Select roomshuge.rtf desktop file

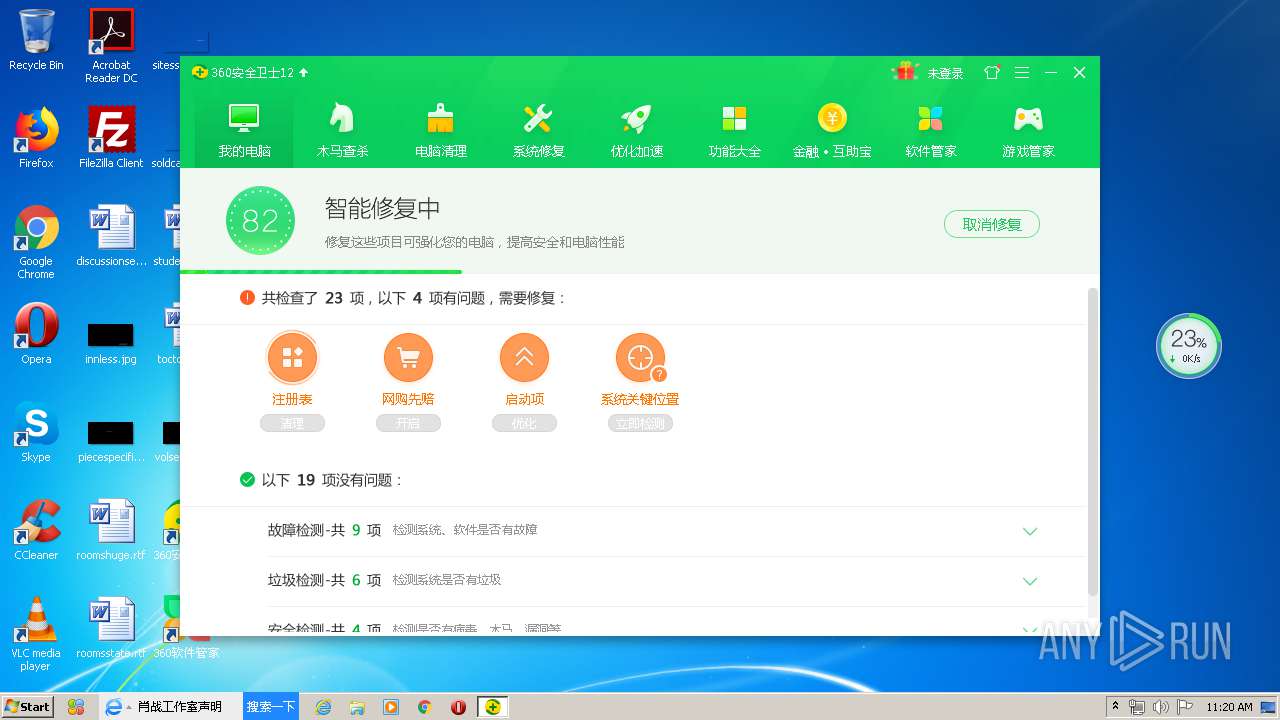(x=112, y=530)
